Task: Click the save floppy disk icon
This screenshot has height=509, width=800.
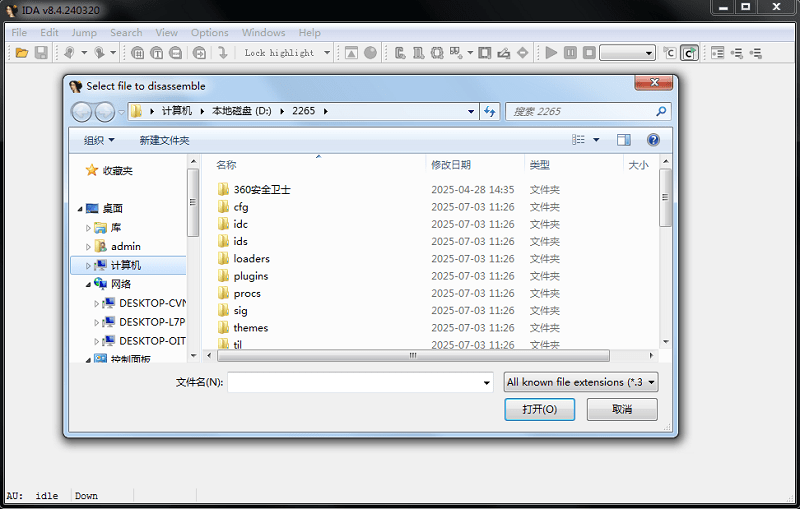Action: tap(41, 53)
